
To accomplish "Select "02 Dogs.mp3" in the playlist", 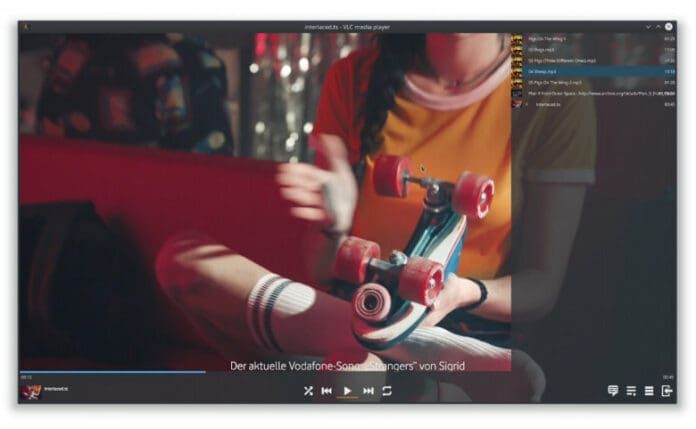I will pyautogui.click(x=594, y=50).
